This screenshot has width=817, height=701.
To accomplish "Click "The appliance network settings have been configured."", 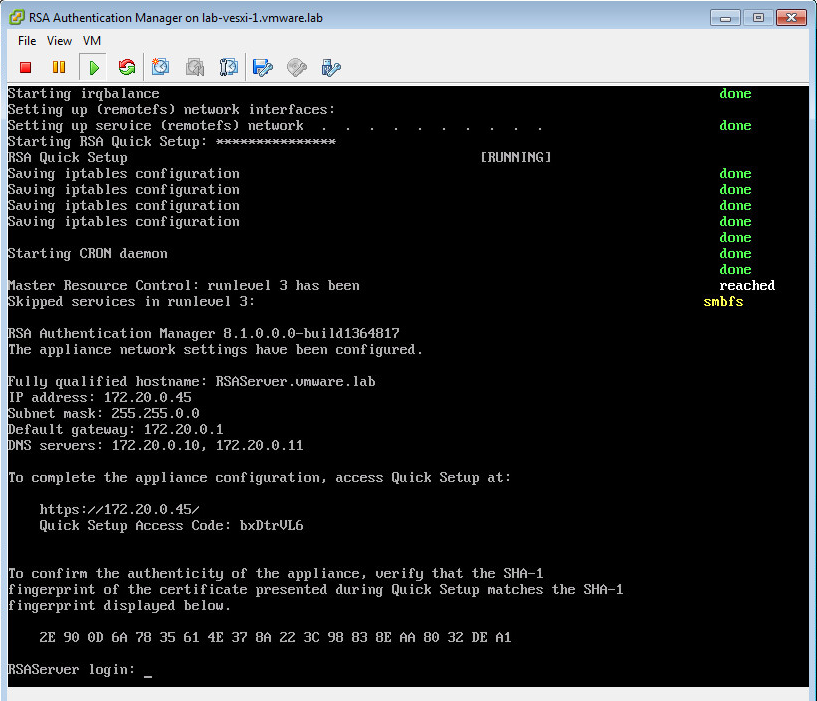I will click(x=215, y=350).
